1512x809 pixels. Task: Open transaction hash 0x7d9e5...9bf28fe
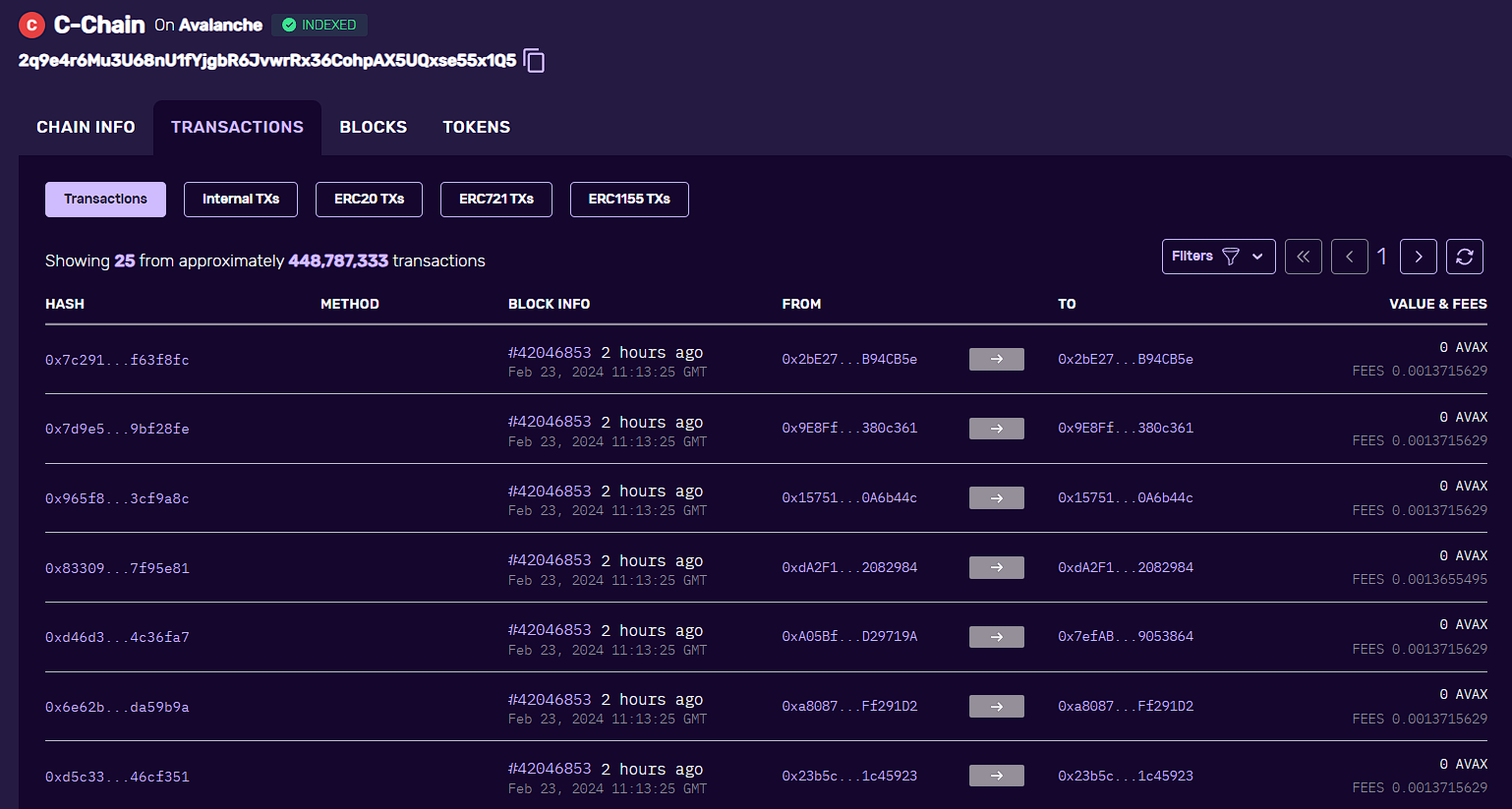click(117, 430)
